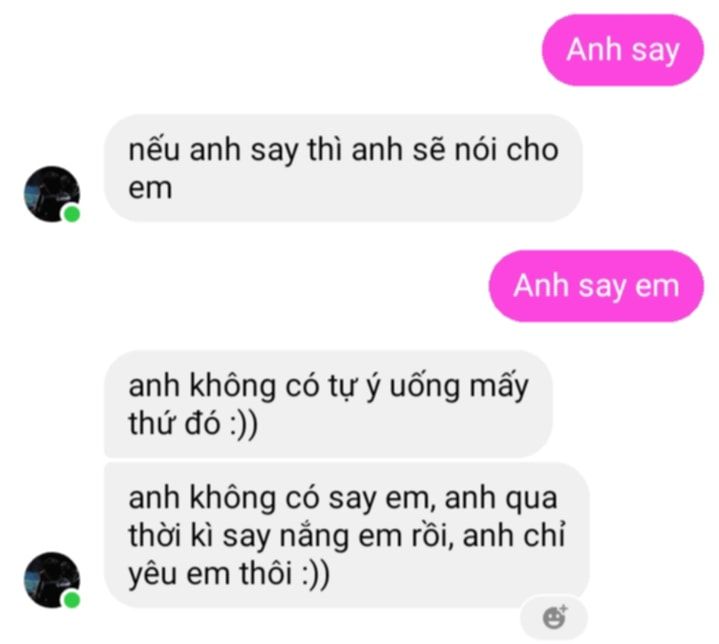Select the pink 'Anh say em' bubble
The width and height of the screenshot is (719, 644).
(x=596, y=286)
